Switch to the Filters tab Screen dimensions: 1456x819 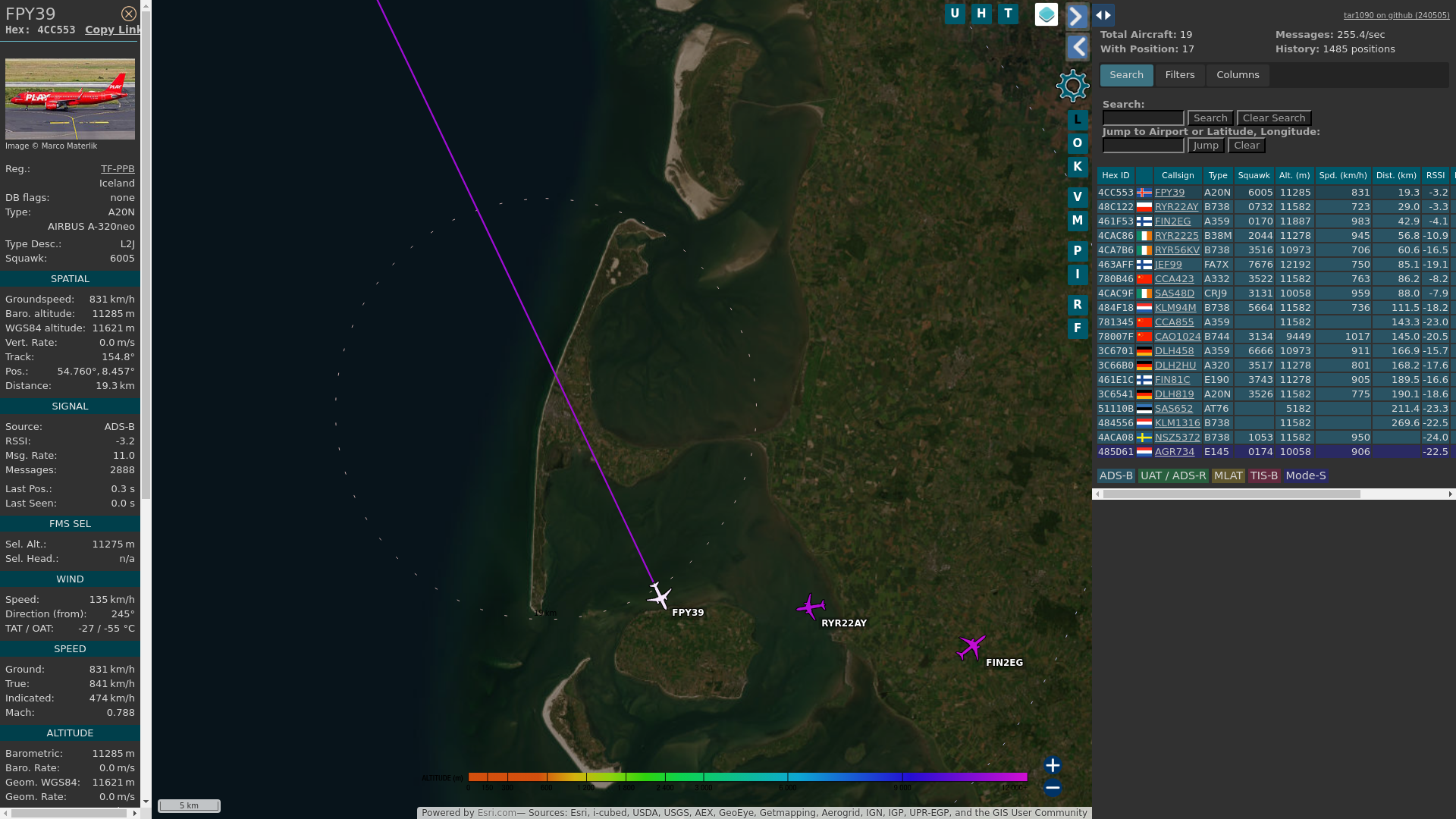pyautogui.click(x=1180, y=75)
